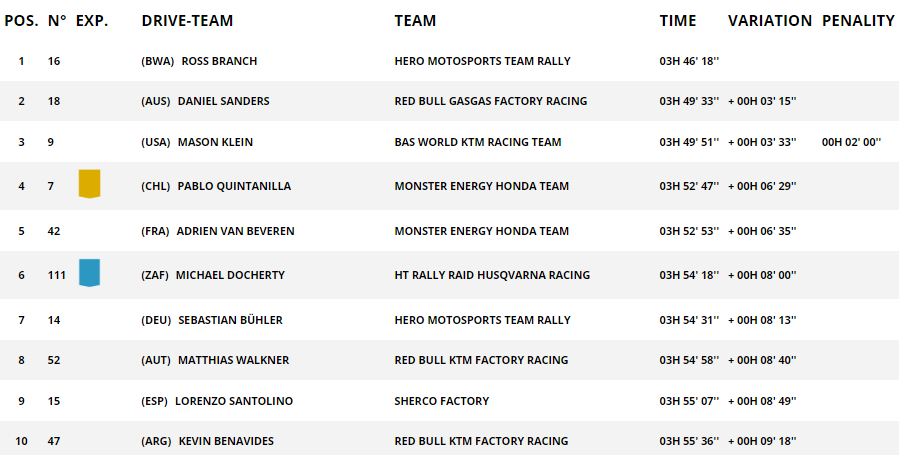Select the VARIATION column header
Screen dimensions: 899x455
coord(770,21)
